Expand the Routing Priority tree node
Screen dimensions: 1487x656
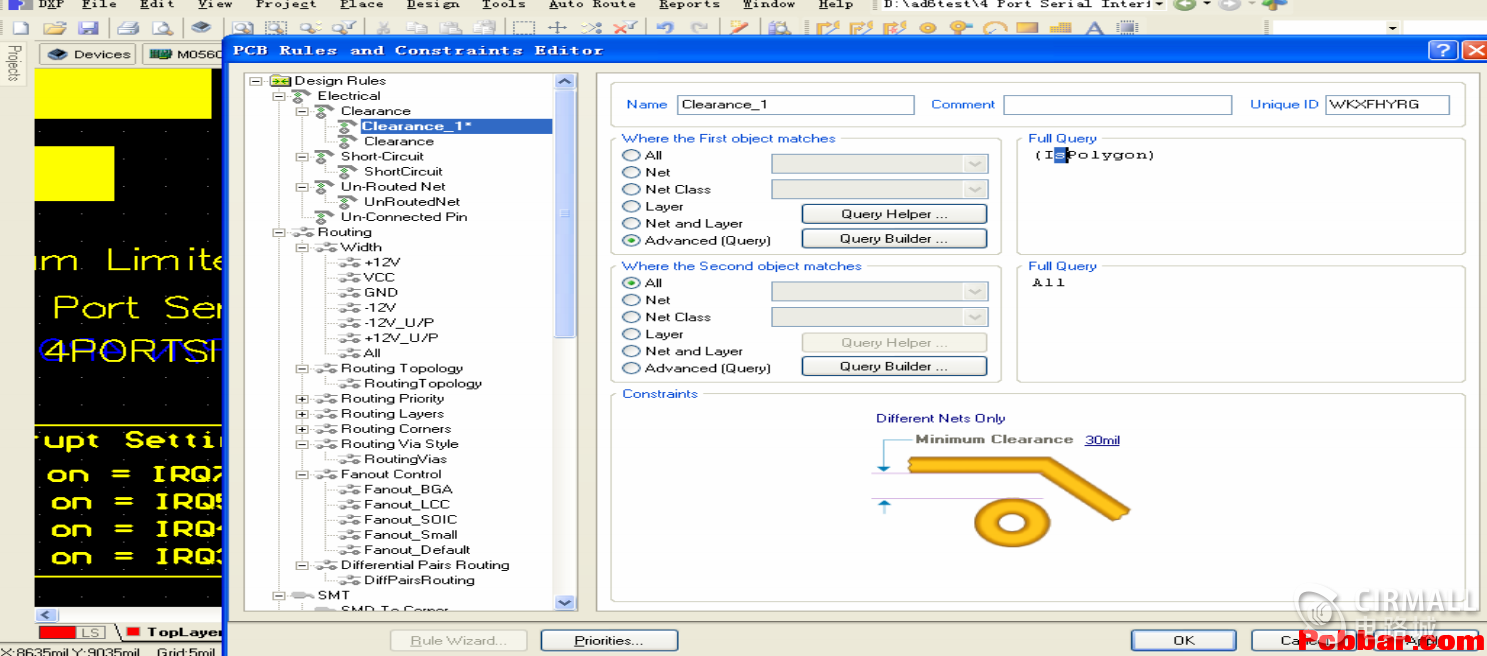pyautogui.click(x=302, y=399)
